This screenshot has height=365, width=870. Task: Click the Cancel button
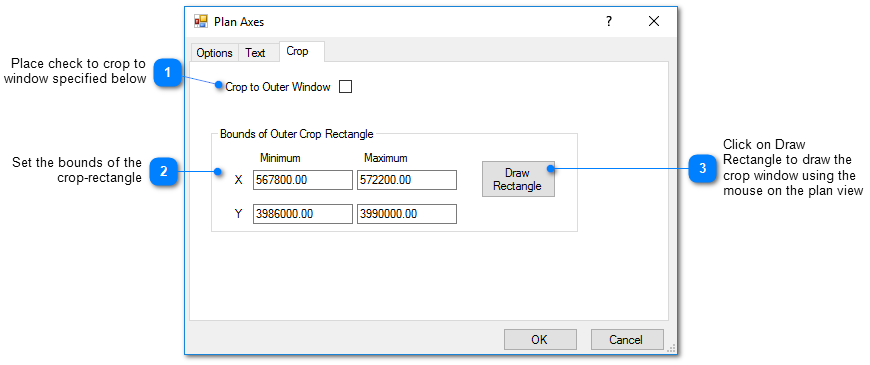click(626, 339)
